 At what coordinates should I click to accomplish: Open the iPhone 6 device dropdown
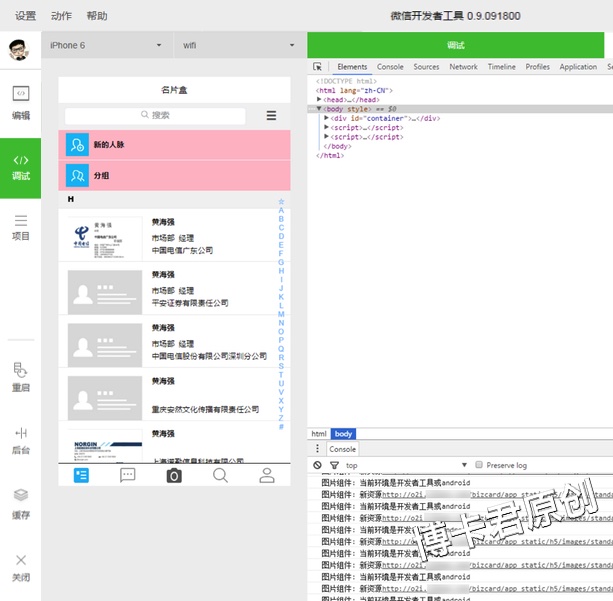tap(107, 45)
